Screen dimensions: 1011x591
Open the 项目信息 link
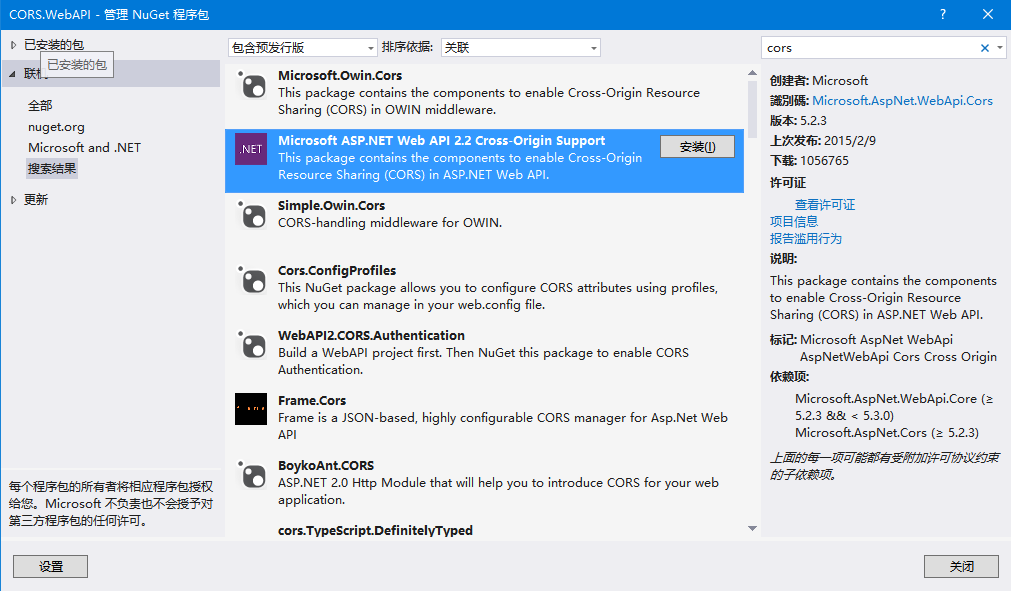pos(794,222)
